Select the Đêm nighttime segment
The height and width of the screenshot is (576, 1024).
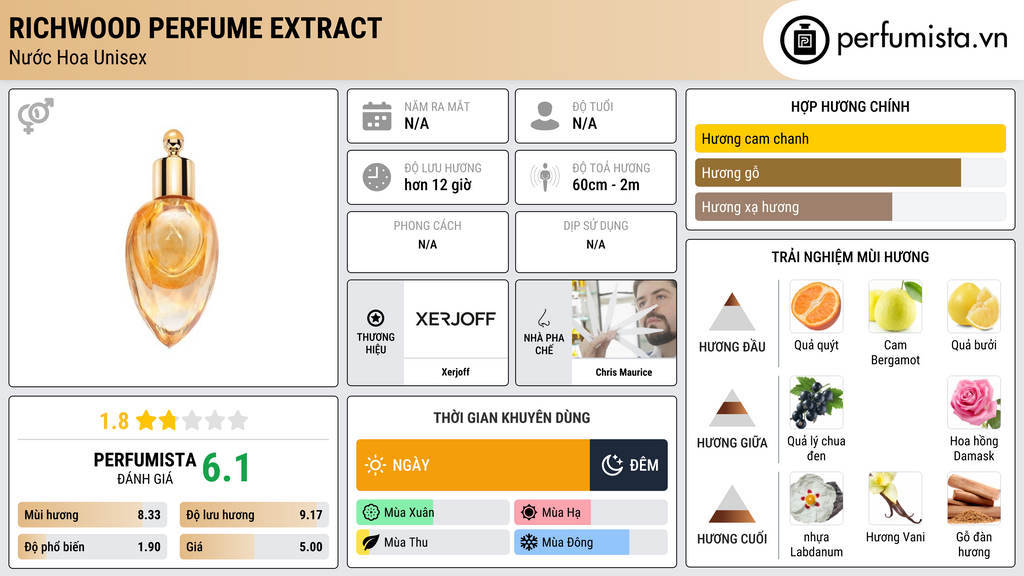click(629, 465)
